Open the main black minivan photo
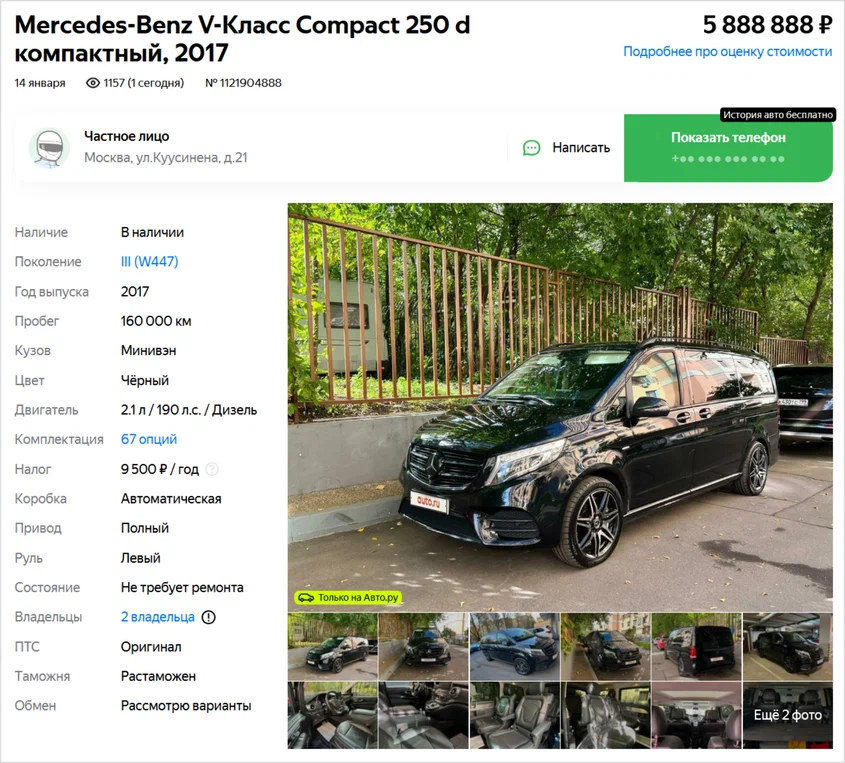Screen dimensions: 845x763 pos(560,407)
